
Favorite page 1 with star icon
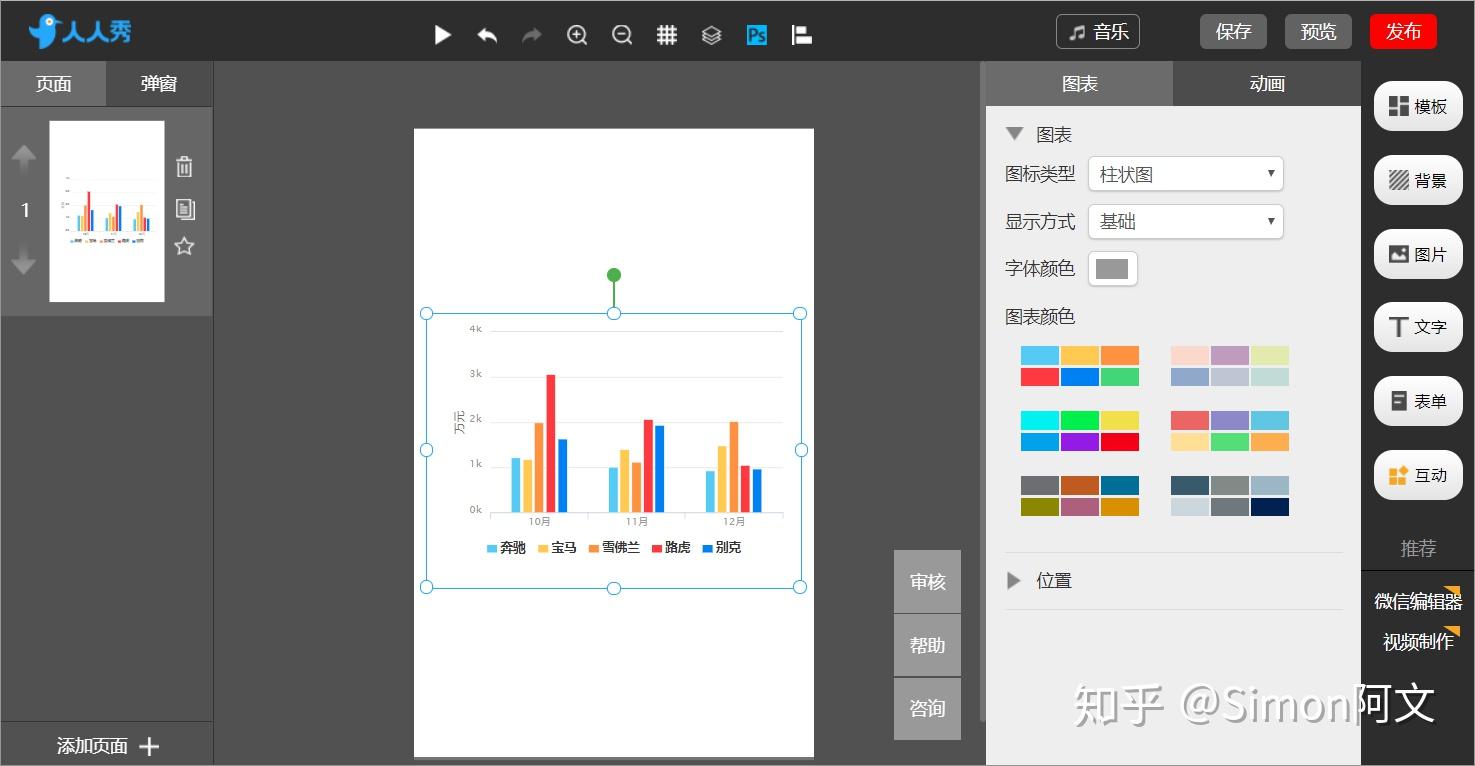click(184, 246)
